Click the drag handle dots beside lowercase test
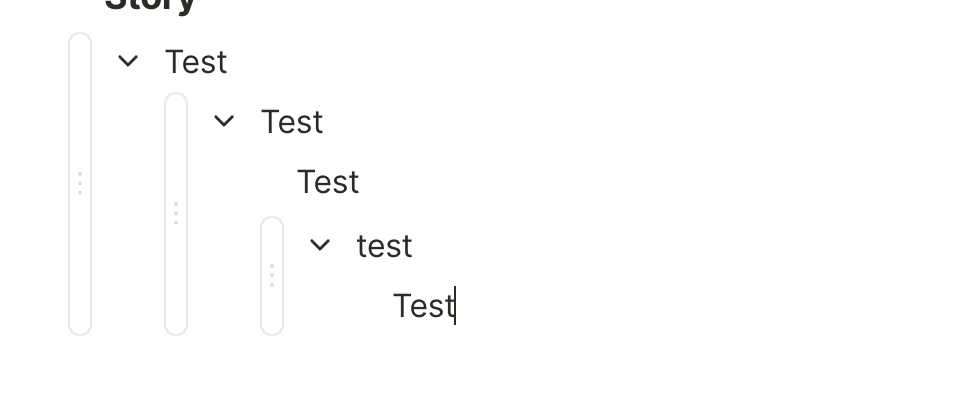This screenshot has height=418, width=978. point(272,275)
